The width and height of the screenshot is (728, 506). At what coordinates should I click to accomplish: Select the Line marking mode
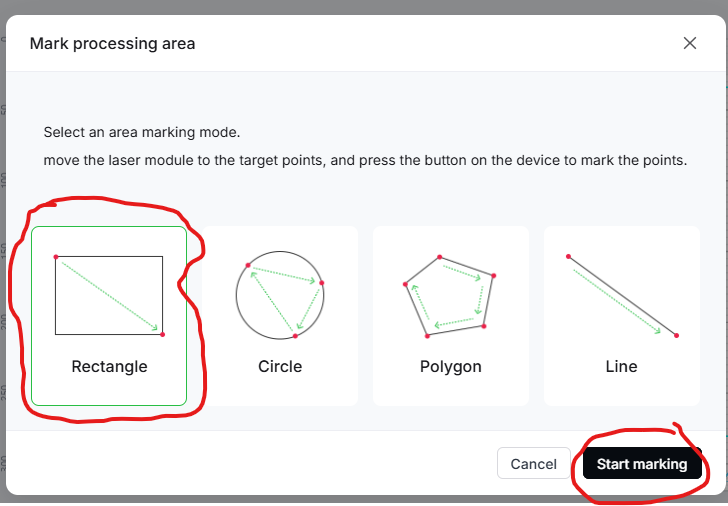click(x=622, y=316)
